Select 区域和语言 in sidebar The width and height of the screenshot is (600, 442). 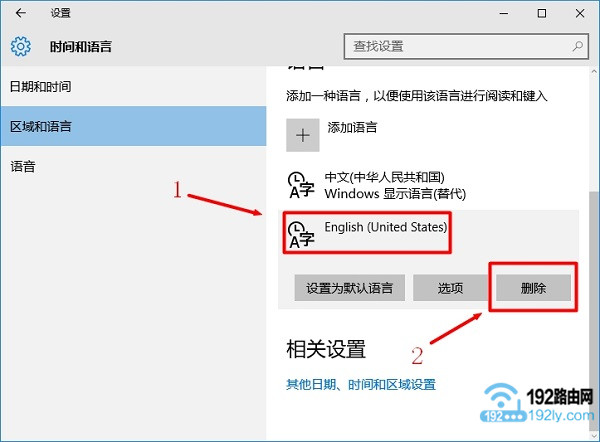pos(134,126)
